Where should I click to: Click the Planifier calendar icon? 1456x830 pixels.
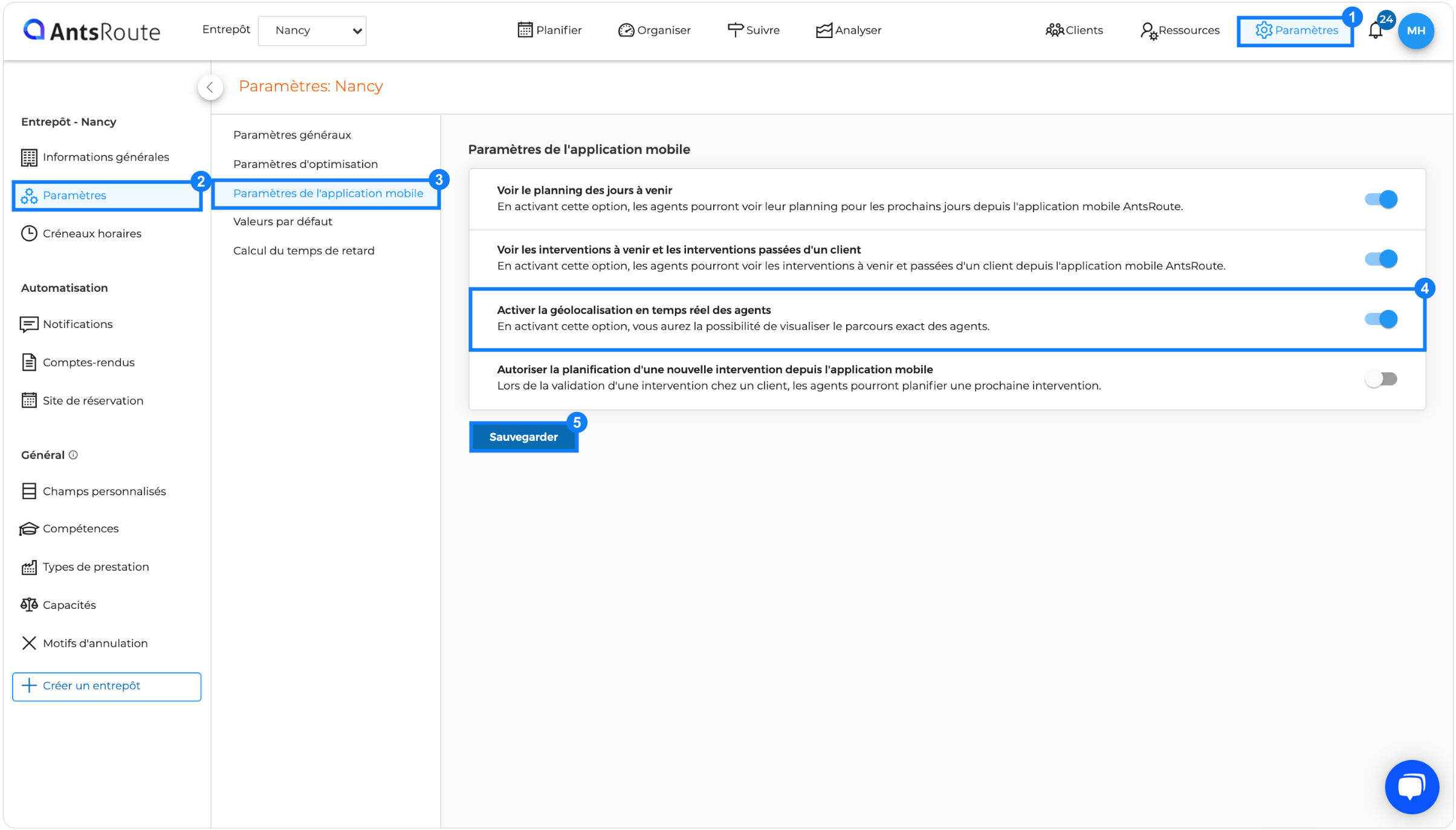click(525, 30)
